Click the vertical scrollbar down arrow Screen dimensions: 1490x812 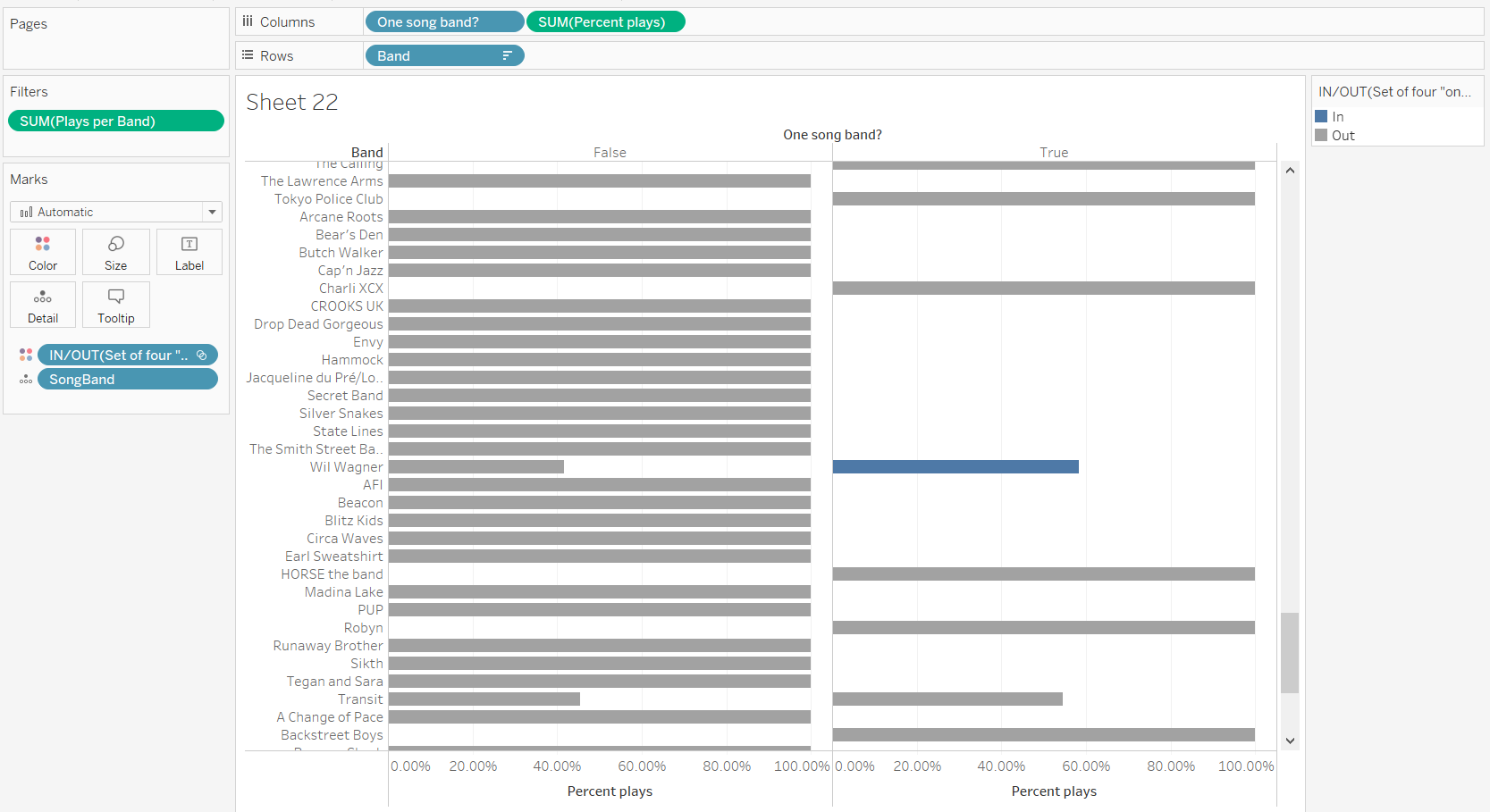[1290, 741]
